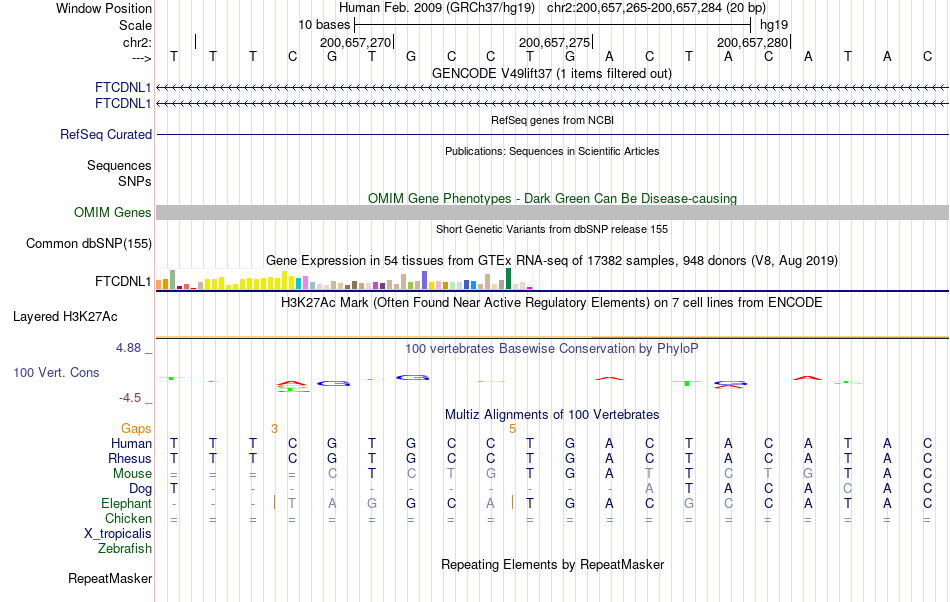Click the hg19 label beside the scale bar
This screenshot has width=950, height=602.
point(774,25)
